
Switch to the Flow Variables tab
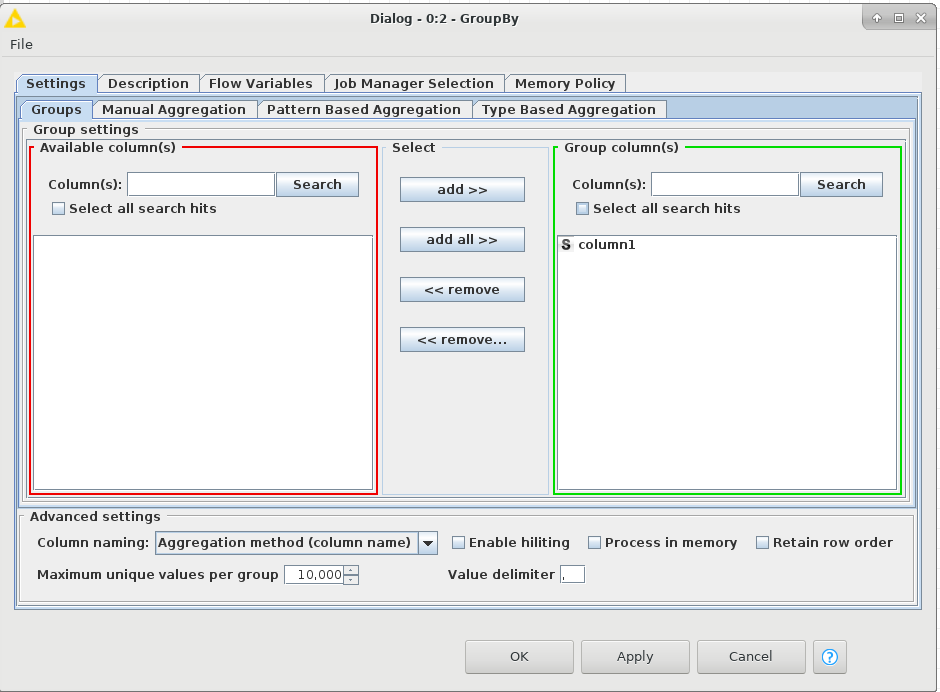click(262, 83)
